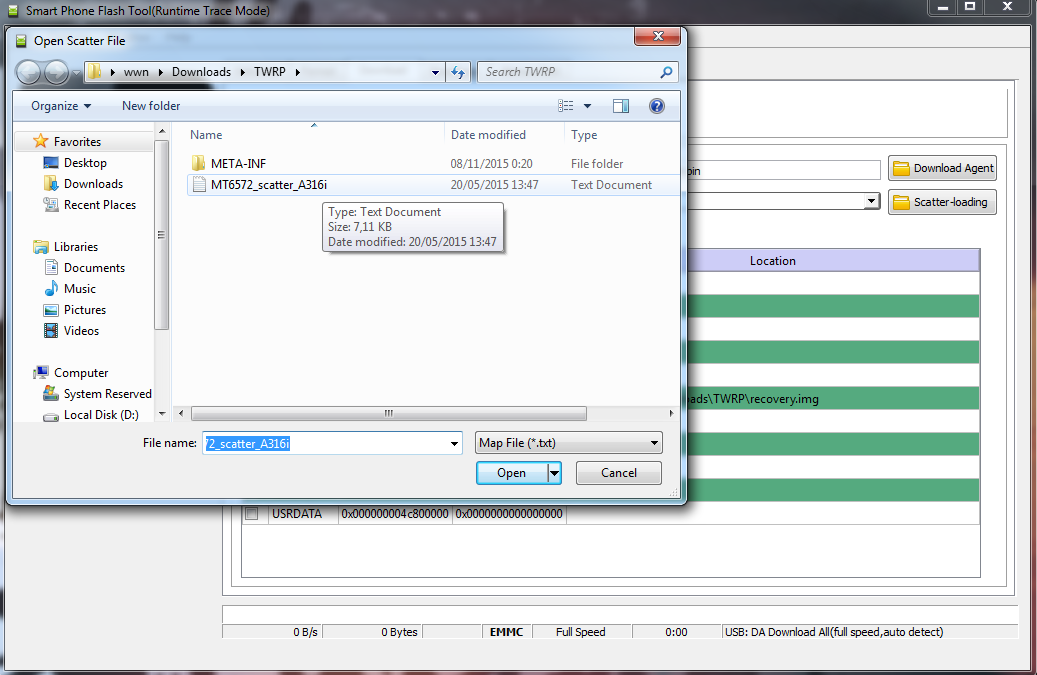
Task: Create a New folder
Action: [151, 106]
